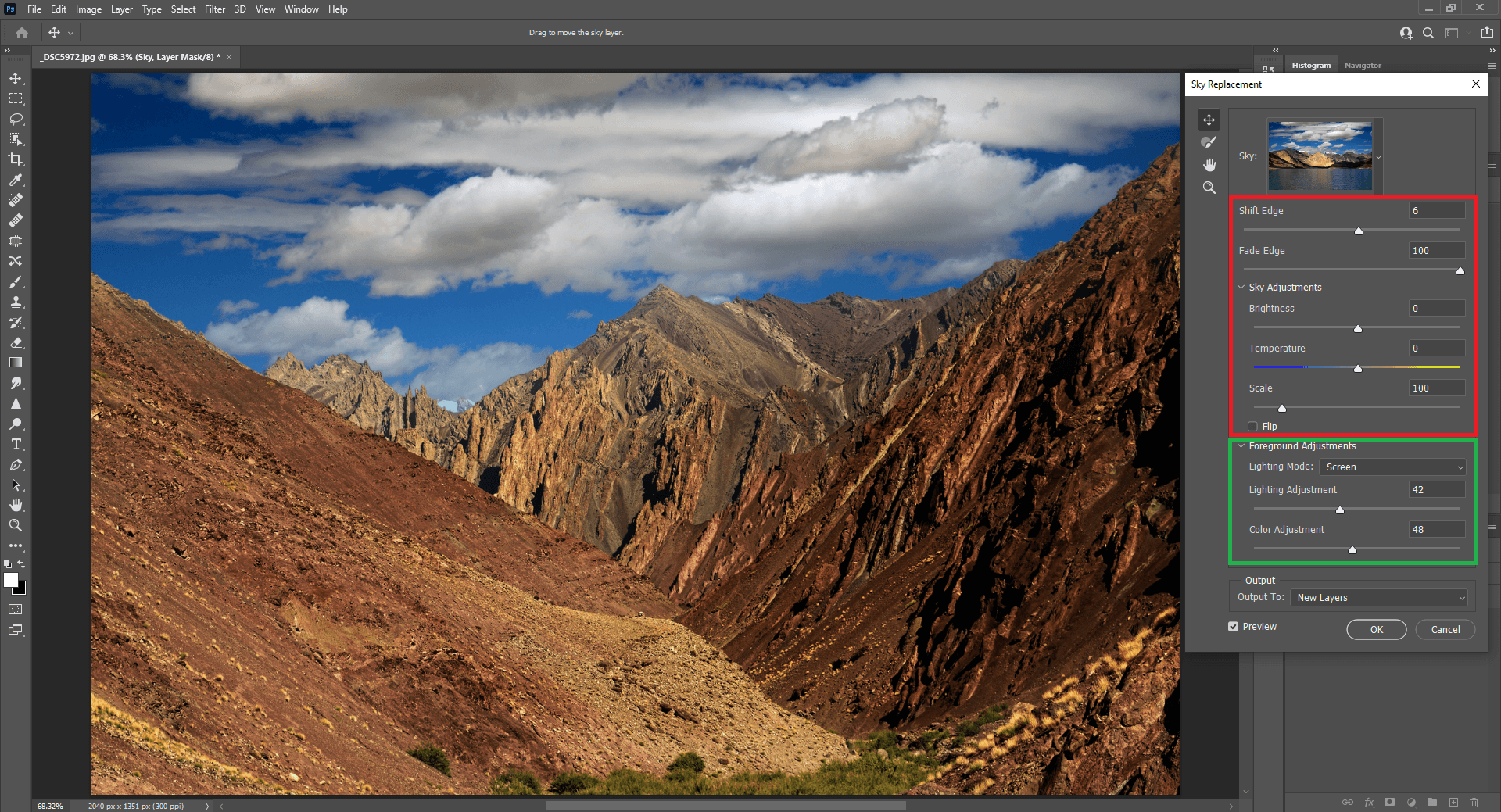Select the Crop tool in left toolbar
This screenshot has height=812, width=1501.
click(x=16, y=159)
